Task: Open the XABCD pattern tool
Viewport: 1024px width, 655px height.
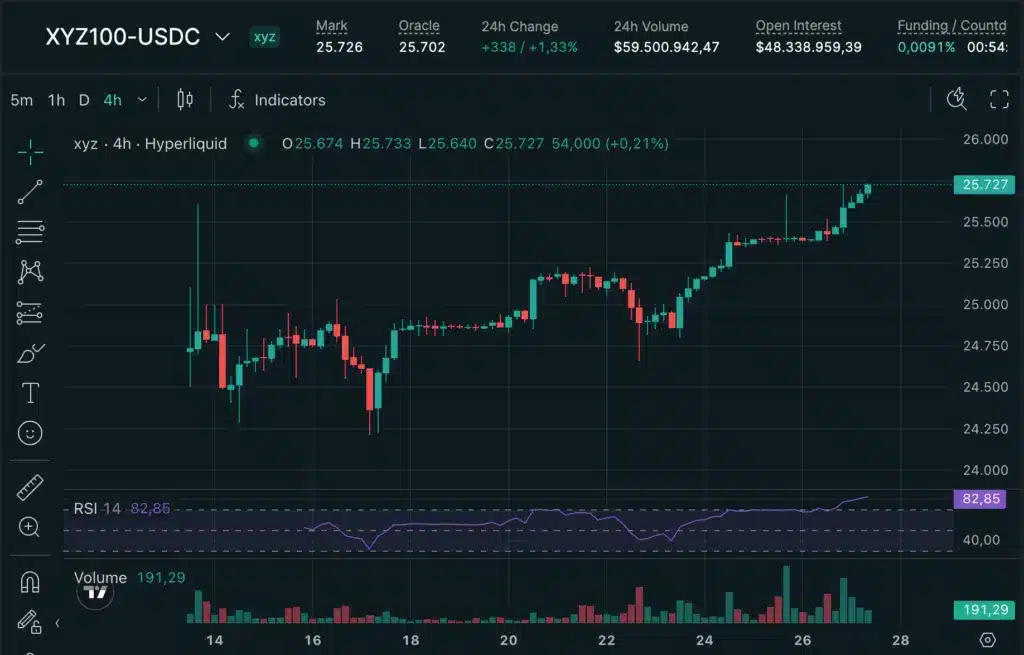Action: point(30,271)
